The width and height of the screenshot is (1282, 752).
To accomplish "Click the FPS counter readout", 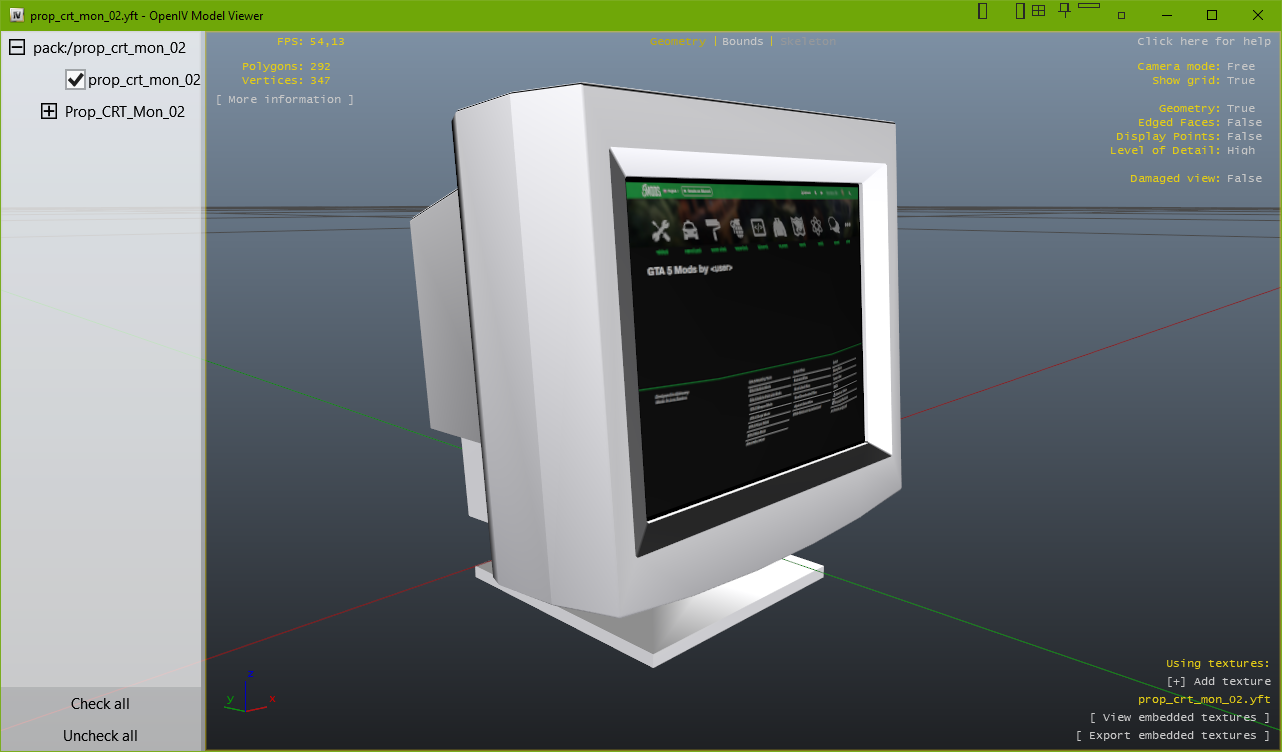I will click(x=311, y=41).
